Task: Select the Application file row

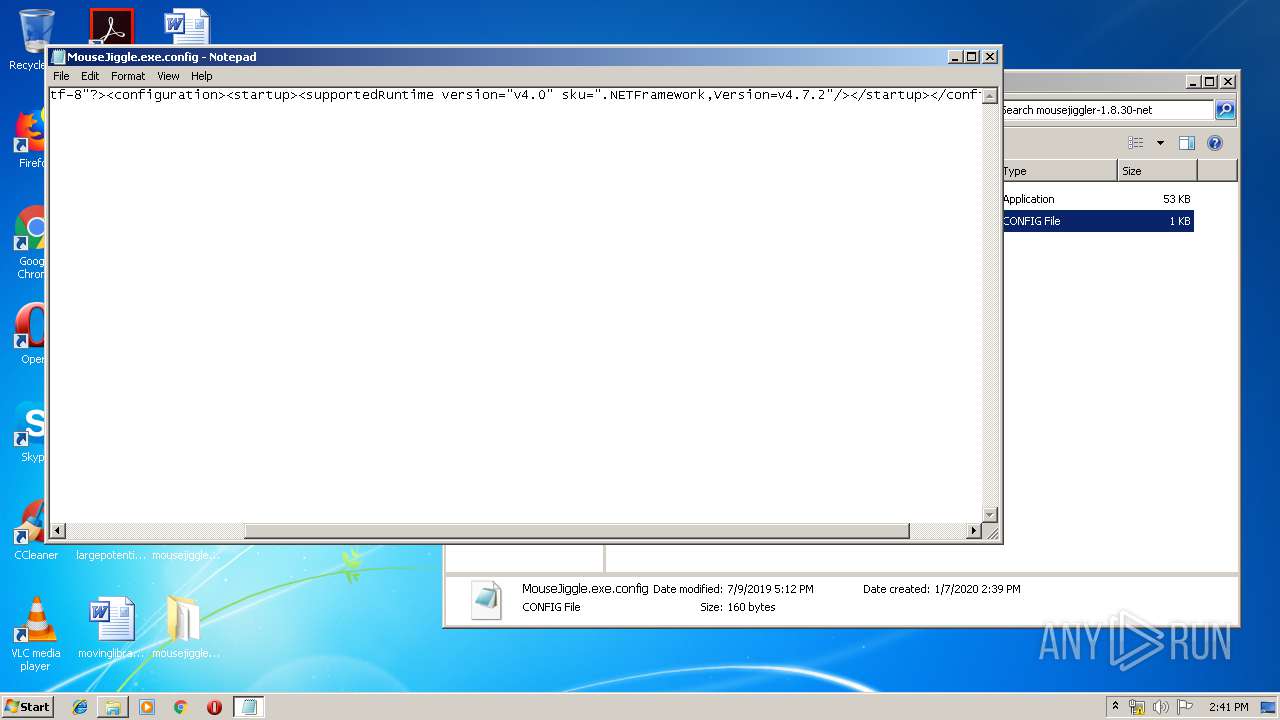Action: point(1097,199)
